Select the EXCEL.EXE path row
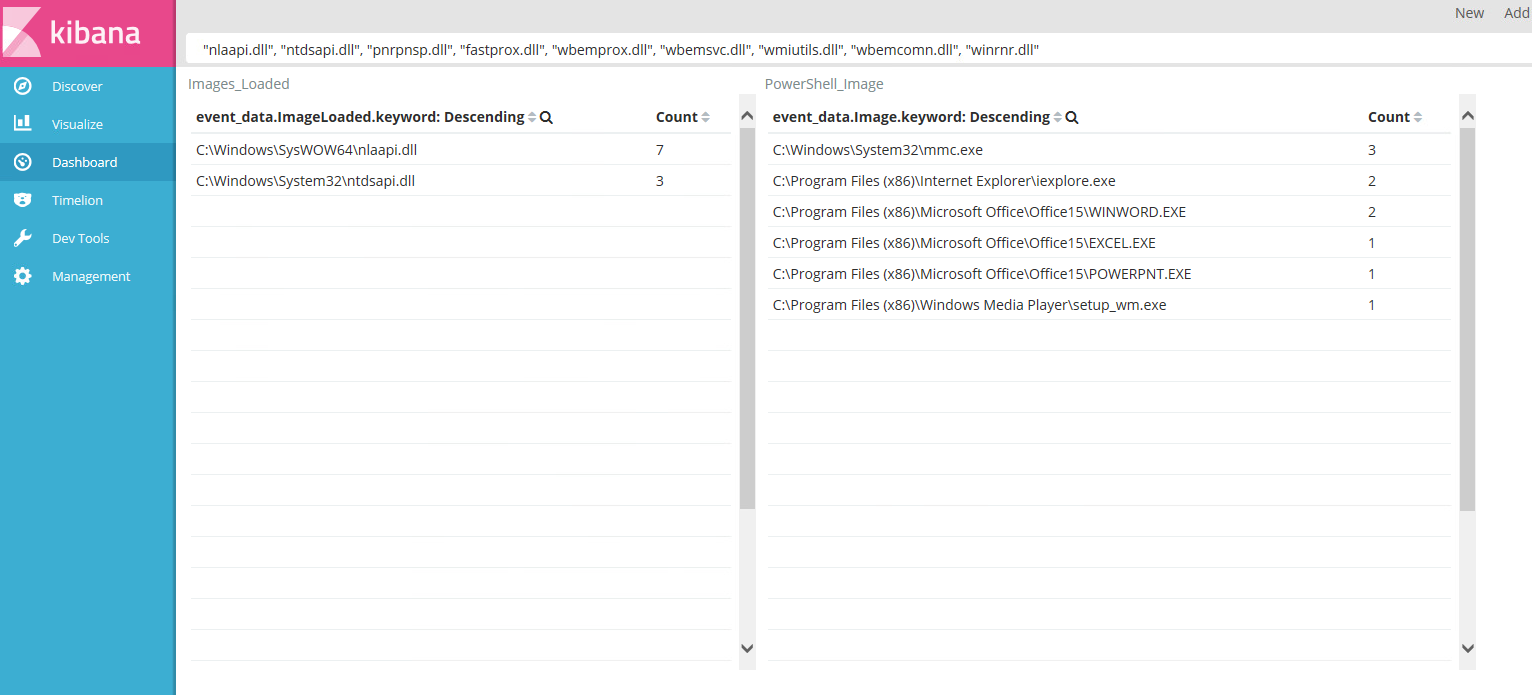 [x=1109, y=242]
